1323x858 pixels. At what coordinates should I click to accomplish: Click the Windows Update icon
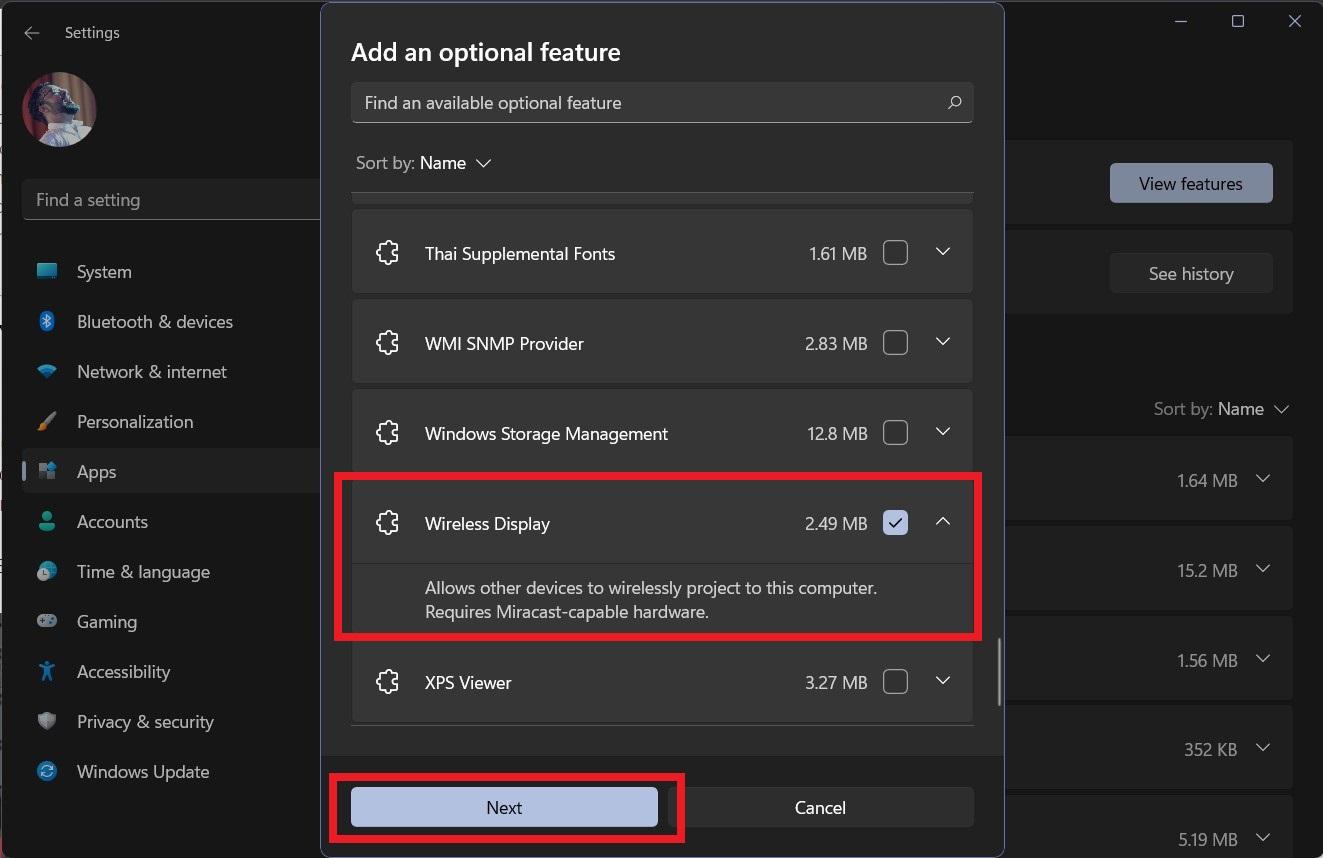coord(47,772)
